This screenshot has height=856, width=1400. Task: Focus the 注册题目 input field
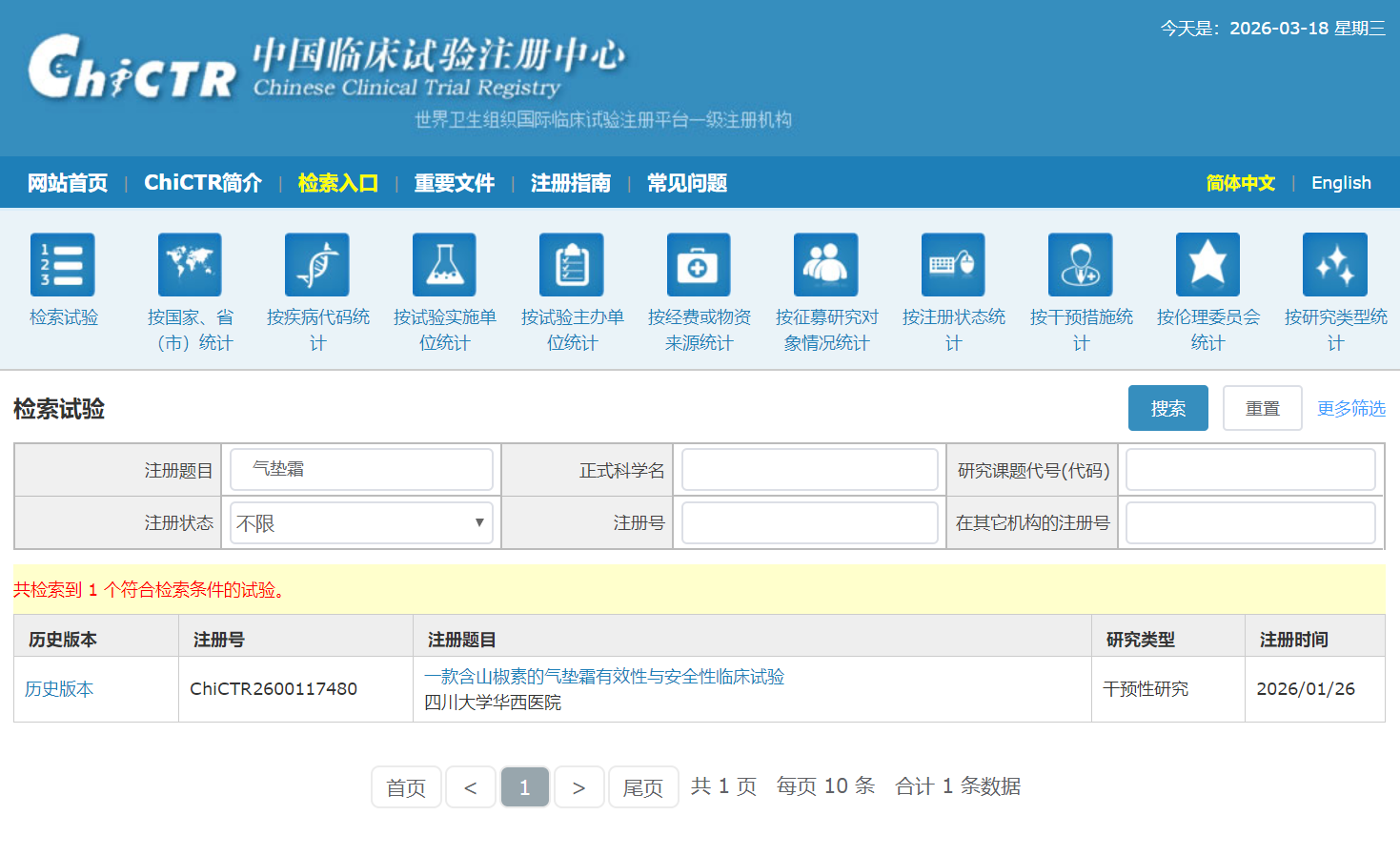[x=361, y=469]
